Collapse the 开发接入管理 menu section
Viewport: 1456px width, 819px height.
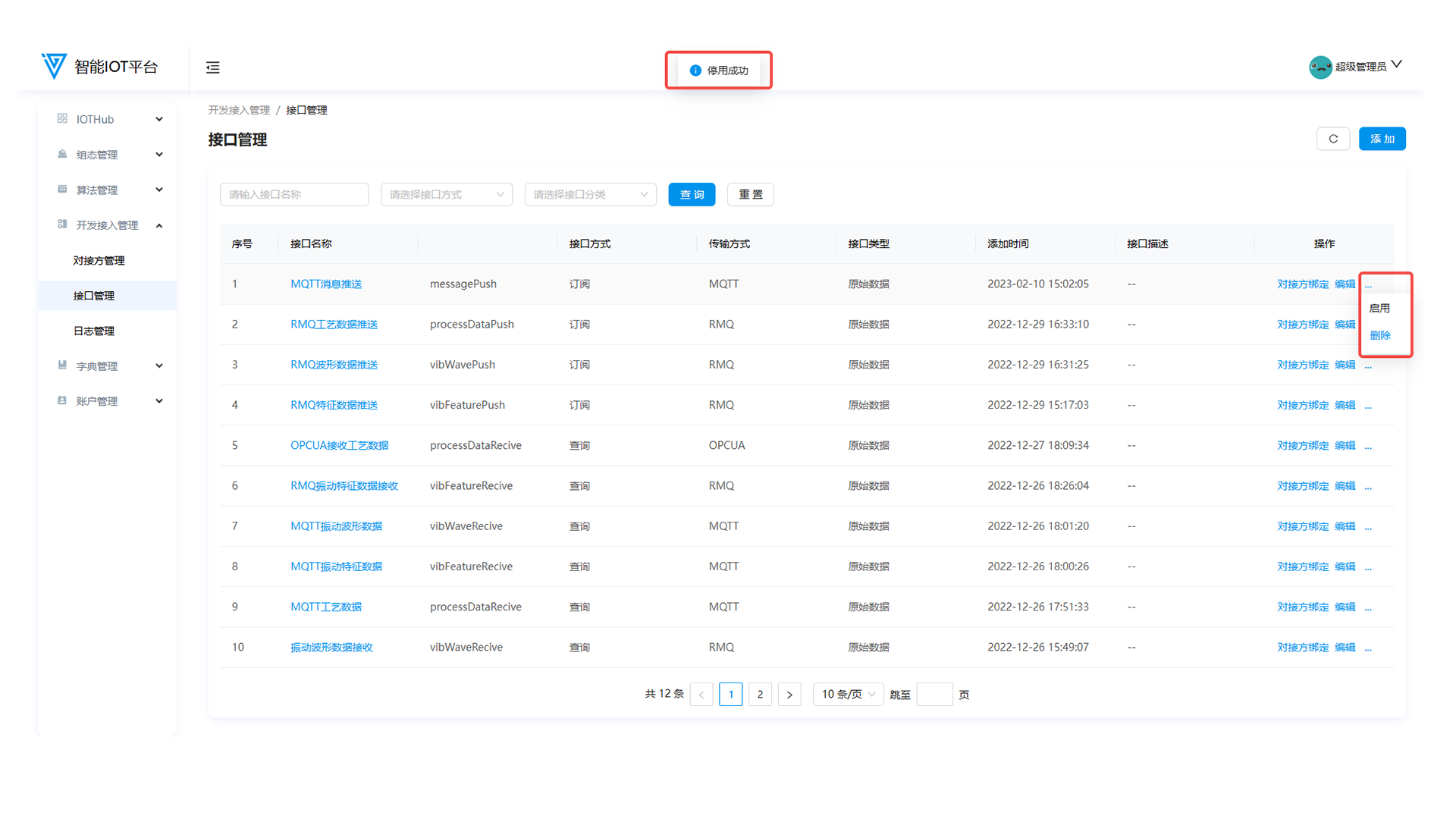coord(158,225)
